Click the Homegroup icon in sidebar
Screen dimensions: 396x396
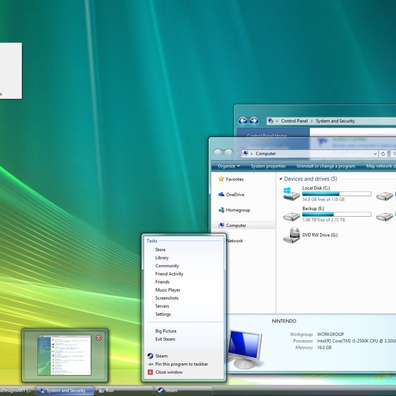[x=221, y=210]
